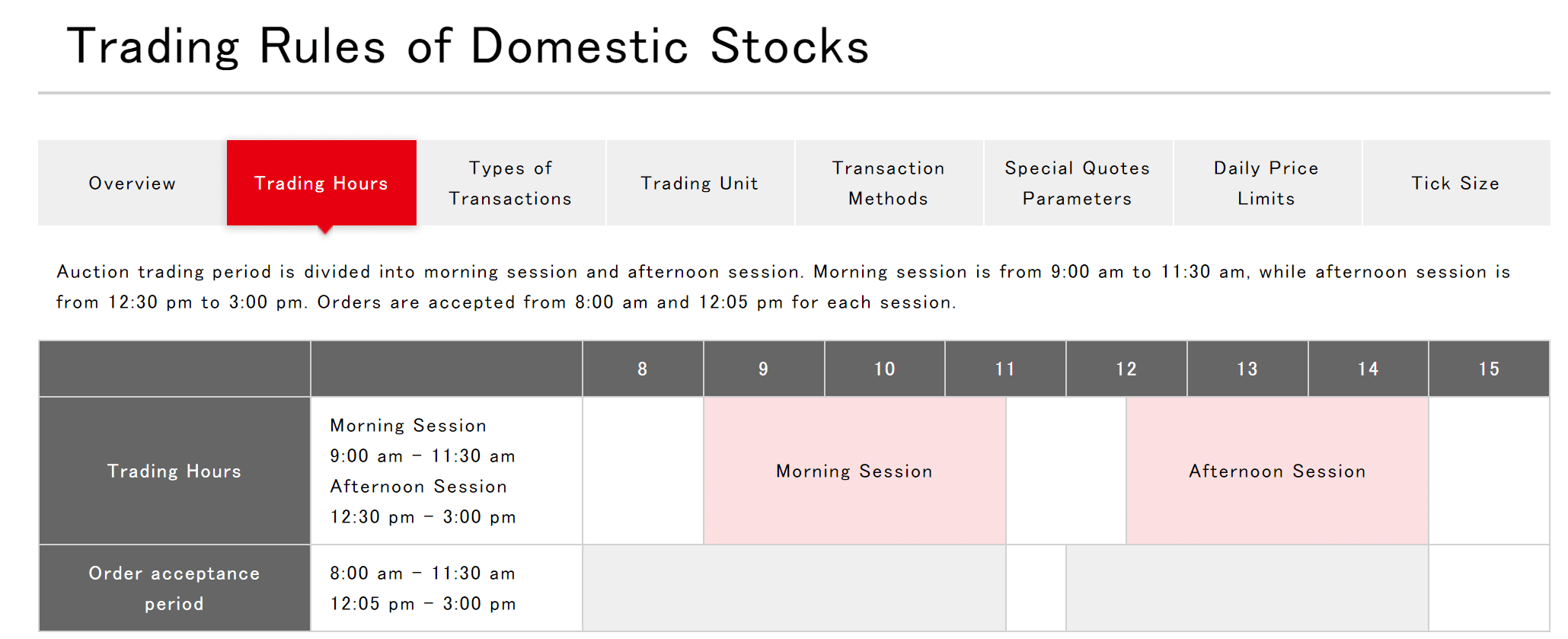This screenshot has width=1568, height=639.
Task: Click the Trading Rules of Domestic Stocks heading
Action: 468,46
